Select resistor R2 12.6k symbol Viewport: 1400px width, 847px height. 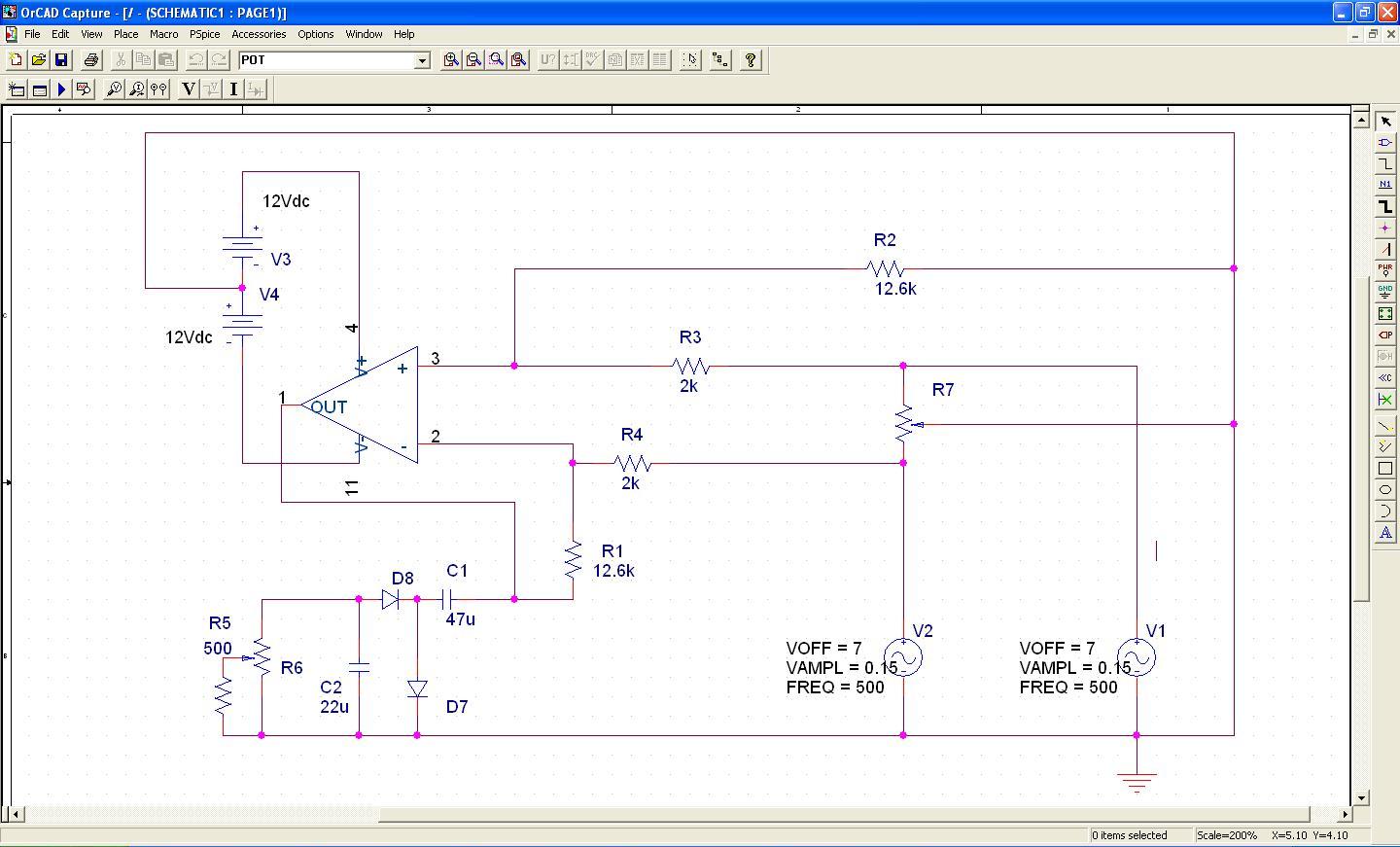pyautogui.click(x=885, y=268)
